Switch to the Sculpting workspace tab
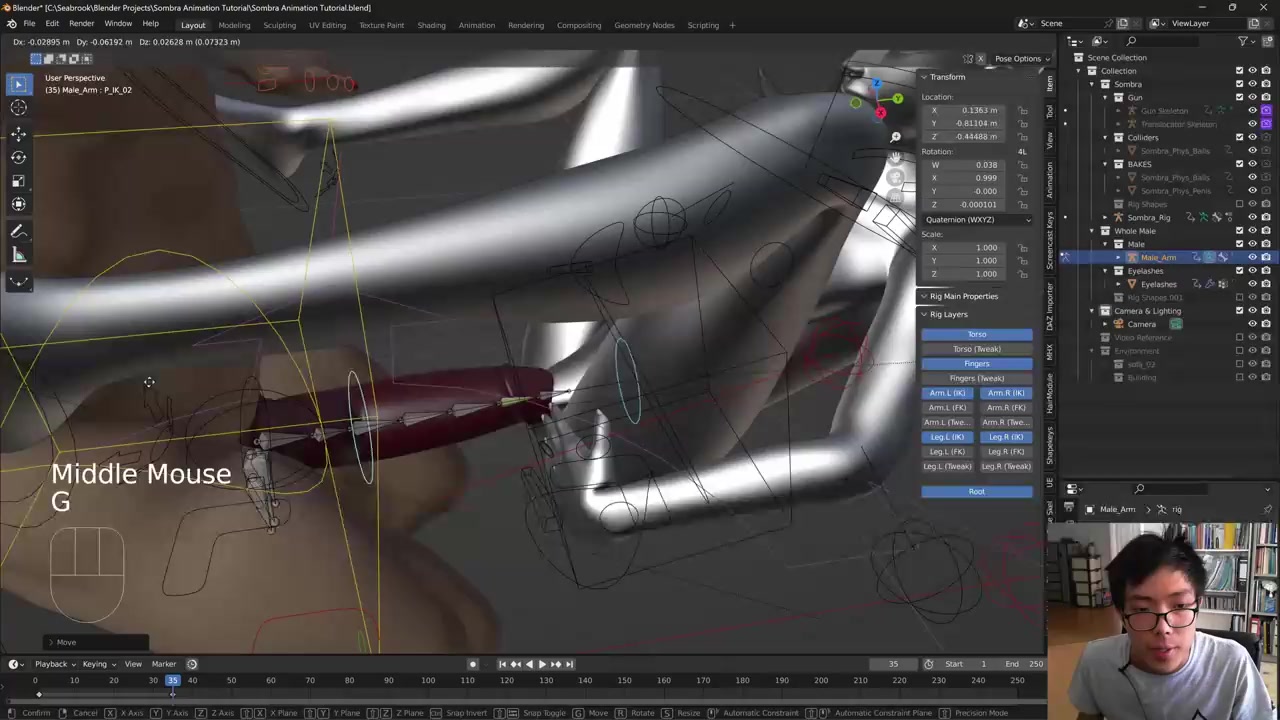Image resolution: width=1280 pixels, height=720 pixels. click(279, 25)
